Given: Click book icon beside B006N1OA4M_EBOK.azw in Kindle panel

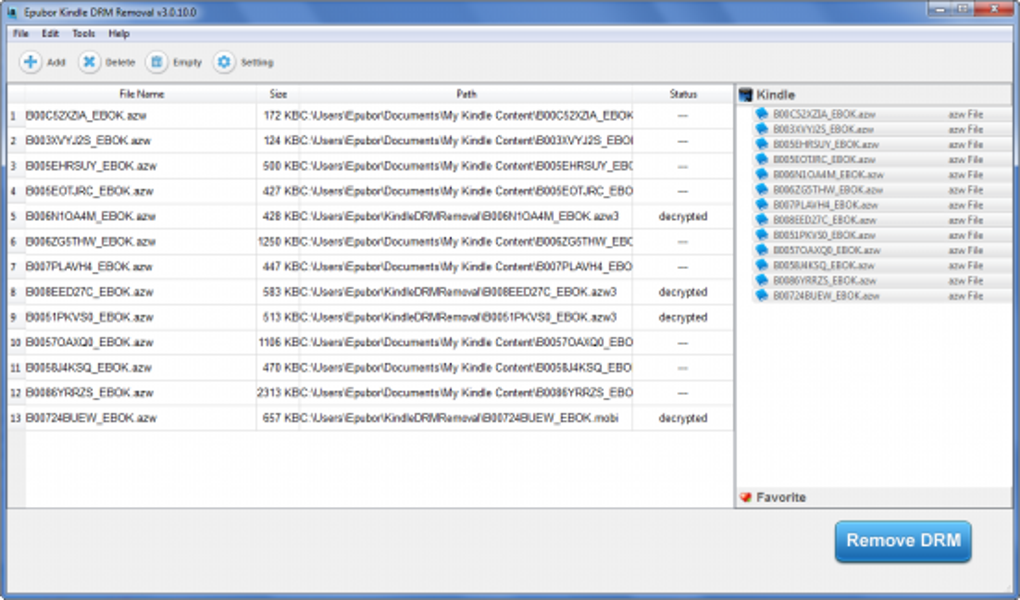Looking at the screenshot, I should pyautogui.click(x=761, y=174).
